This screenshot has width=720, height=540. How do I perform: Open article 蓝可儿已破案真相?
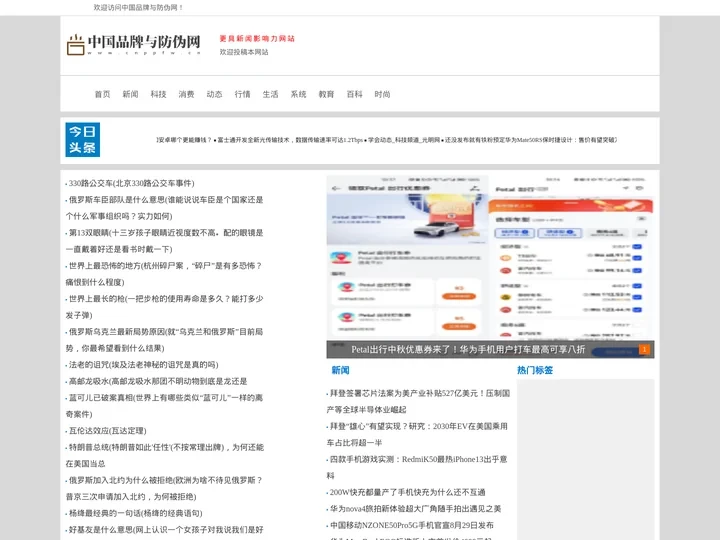coord(164,406)
